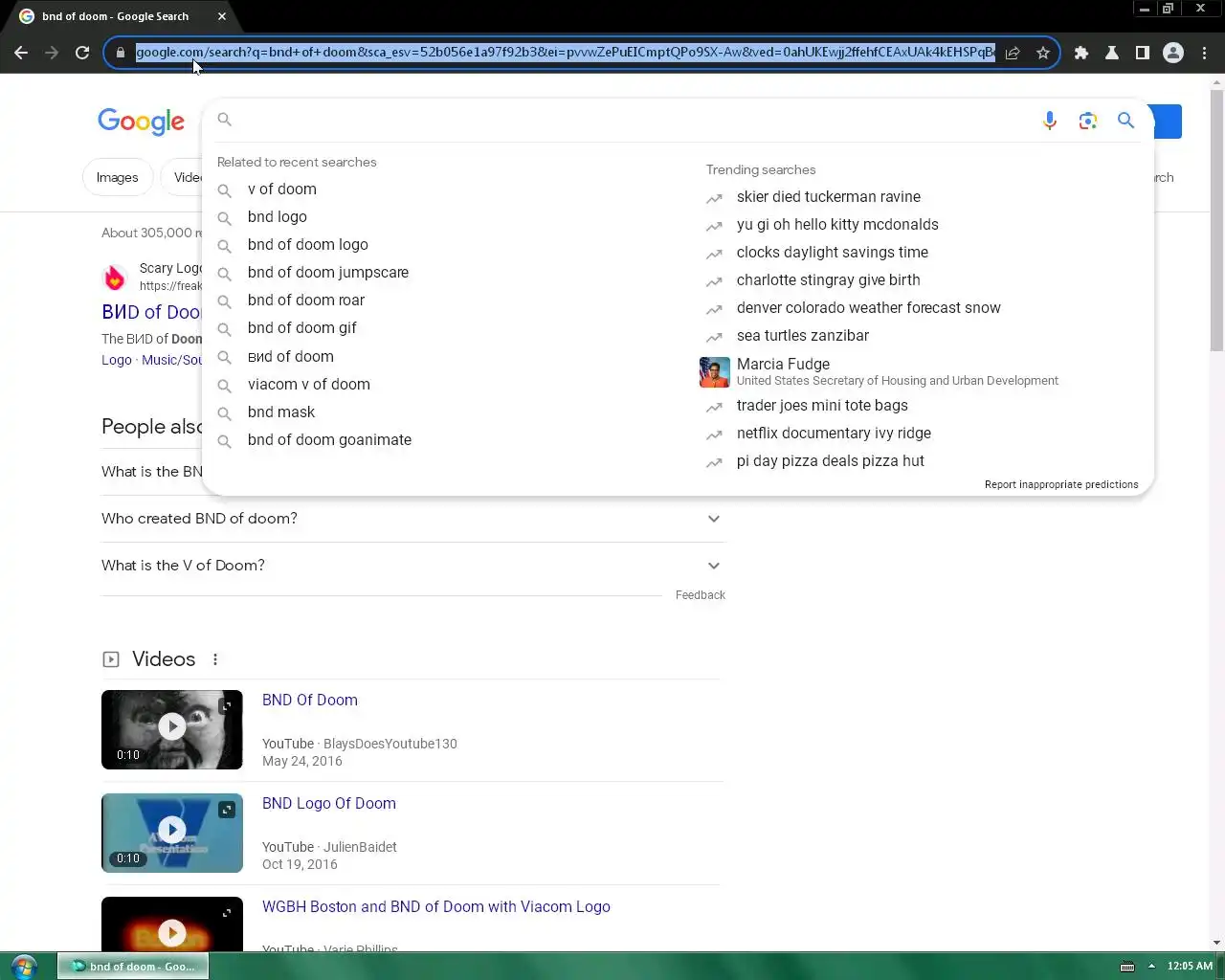1225x980 pixels.
Task: Open WGBH Boston and BND link
Action: (x=436, y=907)
